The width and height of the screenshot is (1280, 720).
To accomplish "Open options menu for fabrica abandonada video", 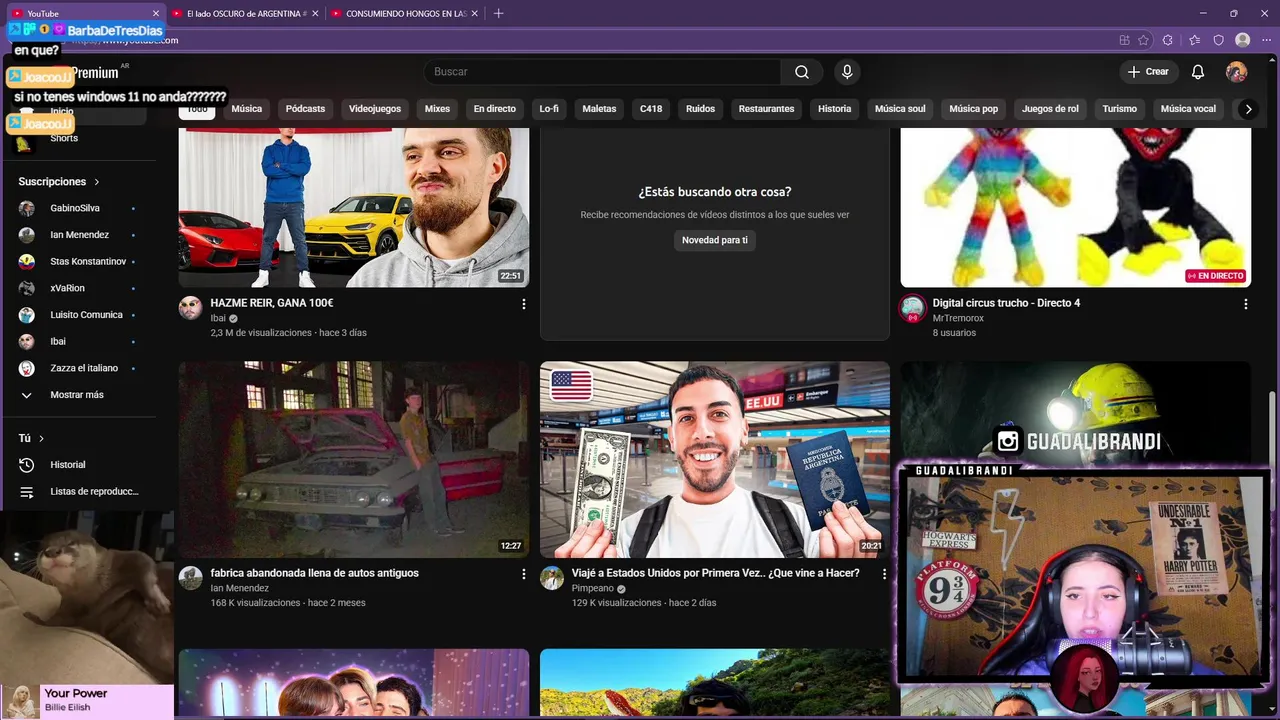I will coord(523,574).
